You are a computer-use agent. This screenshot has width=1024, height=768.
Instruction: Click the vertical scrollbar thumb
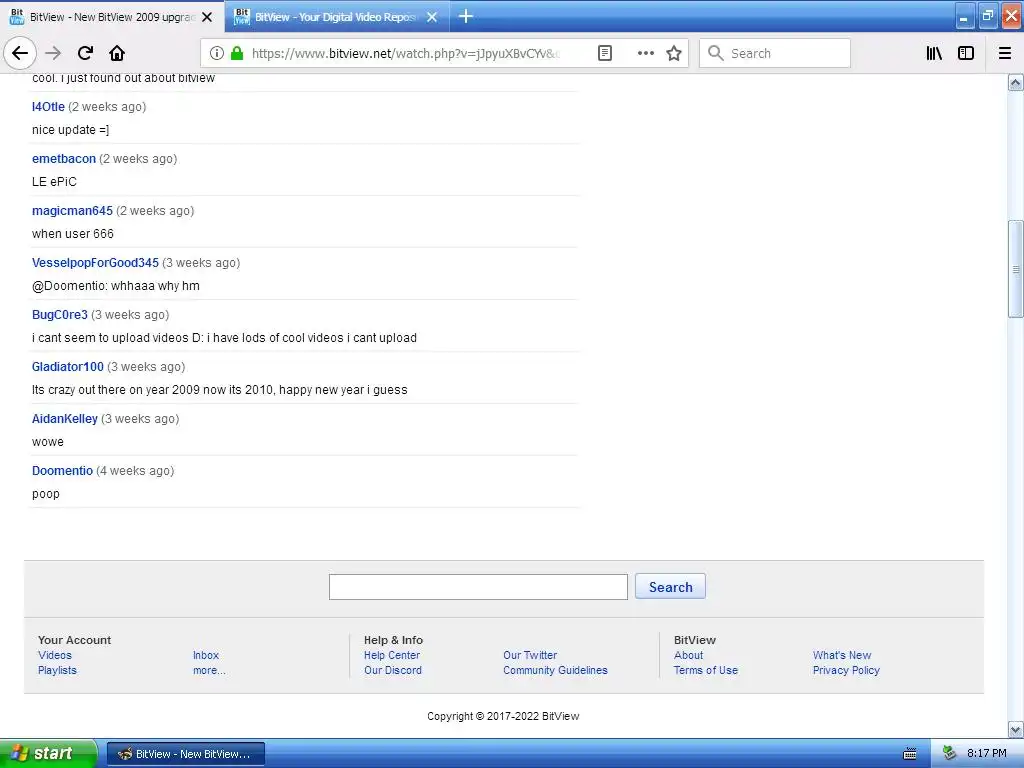coord(1016,269)
